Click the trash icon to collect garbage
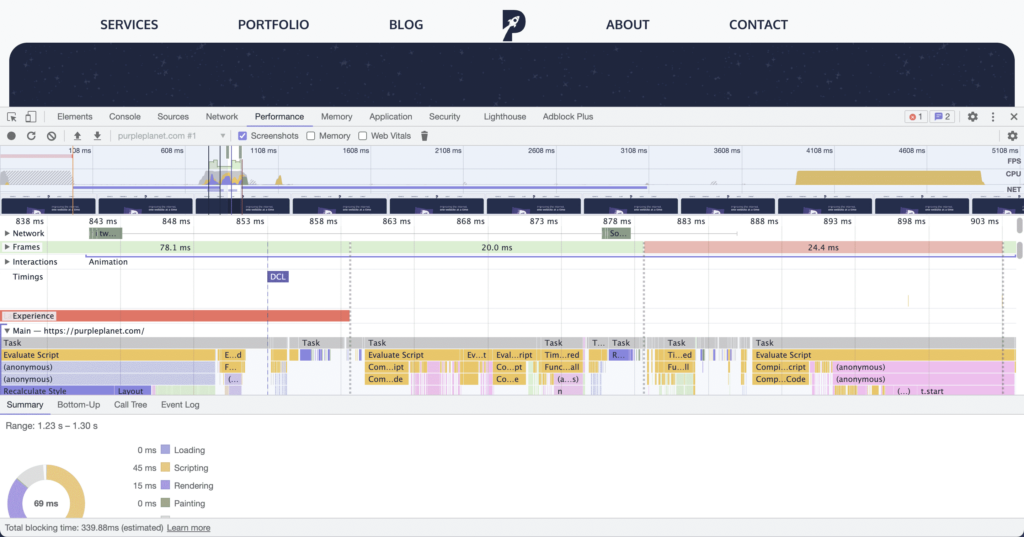Screen dimensions: 1024x537 tap(424, 136)
